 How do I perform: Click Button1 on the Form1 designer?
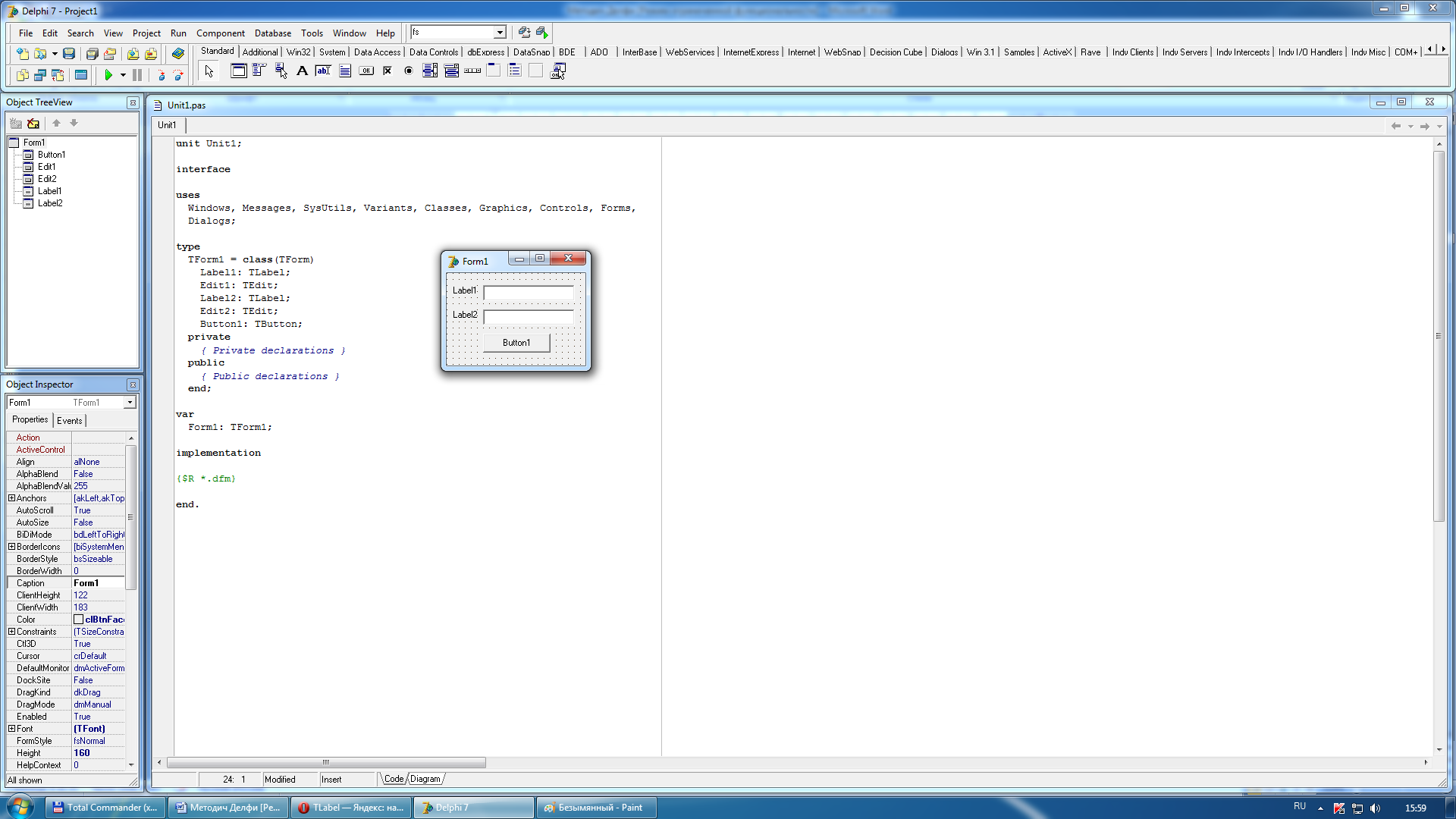coord(516,343)
